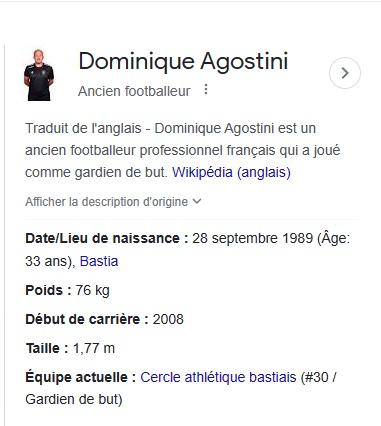Follow the Bastia birthplace link

point(99,261)
